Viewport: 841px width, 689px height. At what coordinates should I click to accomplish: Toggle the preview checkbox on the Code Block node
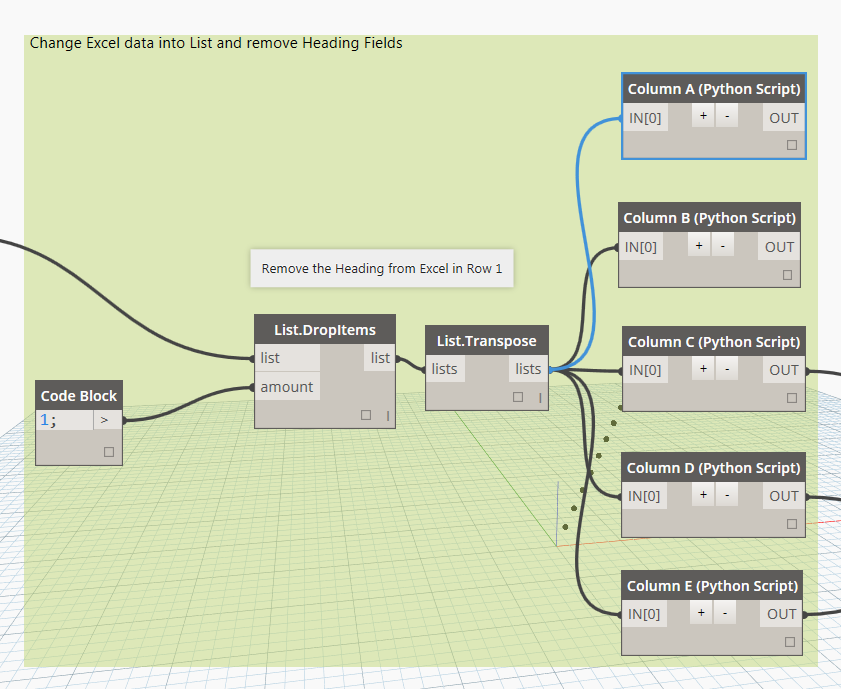click(110, 452)
